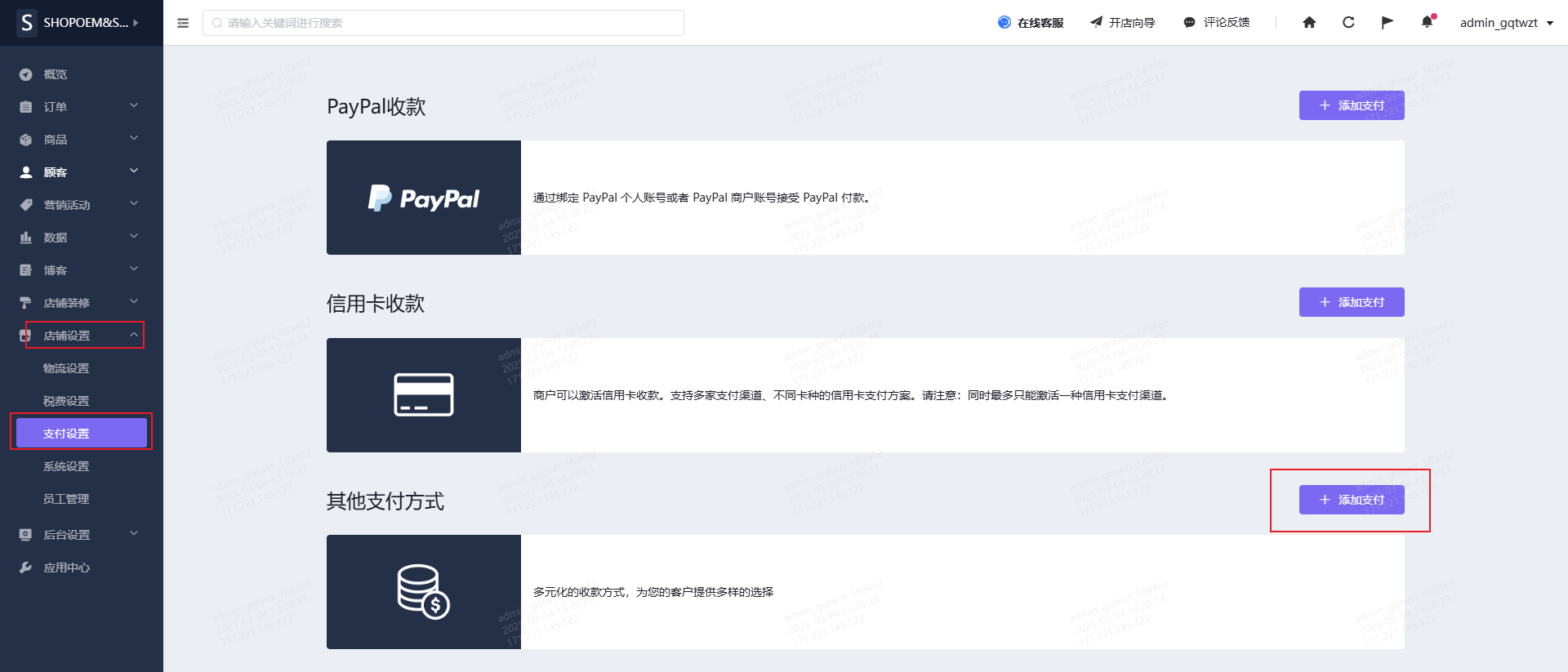Image resolution: width=1568 pixels, height=672 pixels.
Task: Expand the 博客 menu chevron
Action: [x=134, y=269]
